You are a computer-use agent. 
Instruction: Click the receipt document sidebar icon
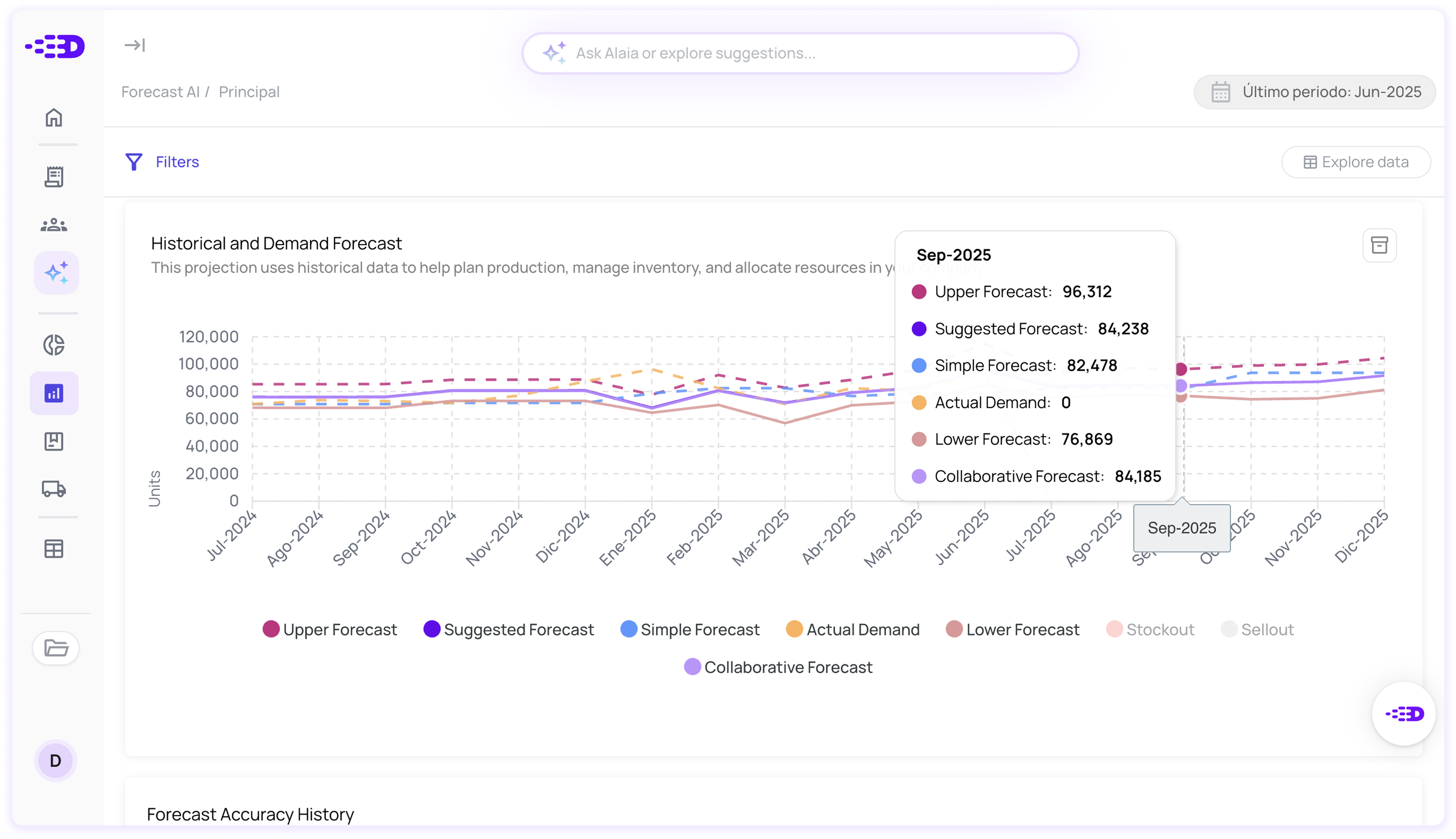coord(54,177)
